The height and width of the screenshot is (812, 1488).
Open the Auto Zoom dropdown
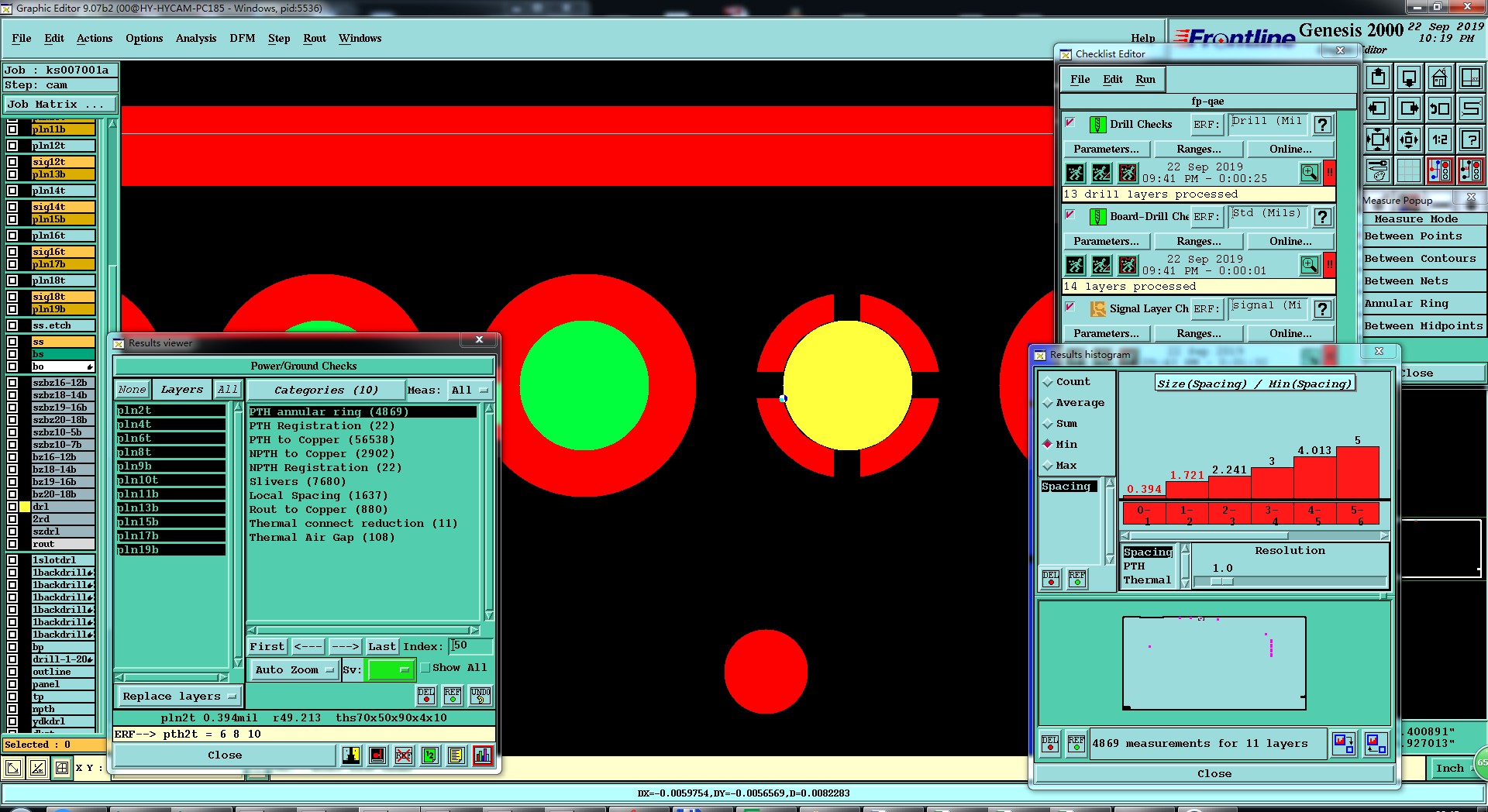click(x=294, y=670)
